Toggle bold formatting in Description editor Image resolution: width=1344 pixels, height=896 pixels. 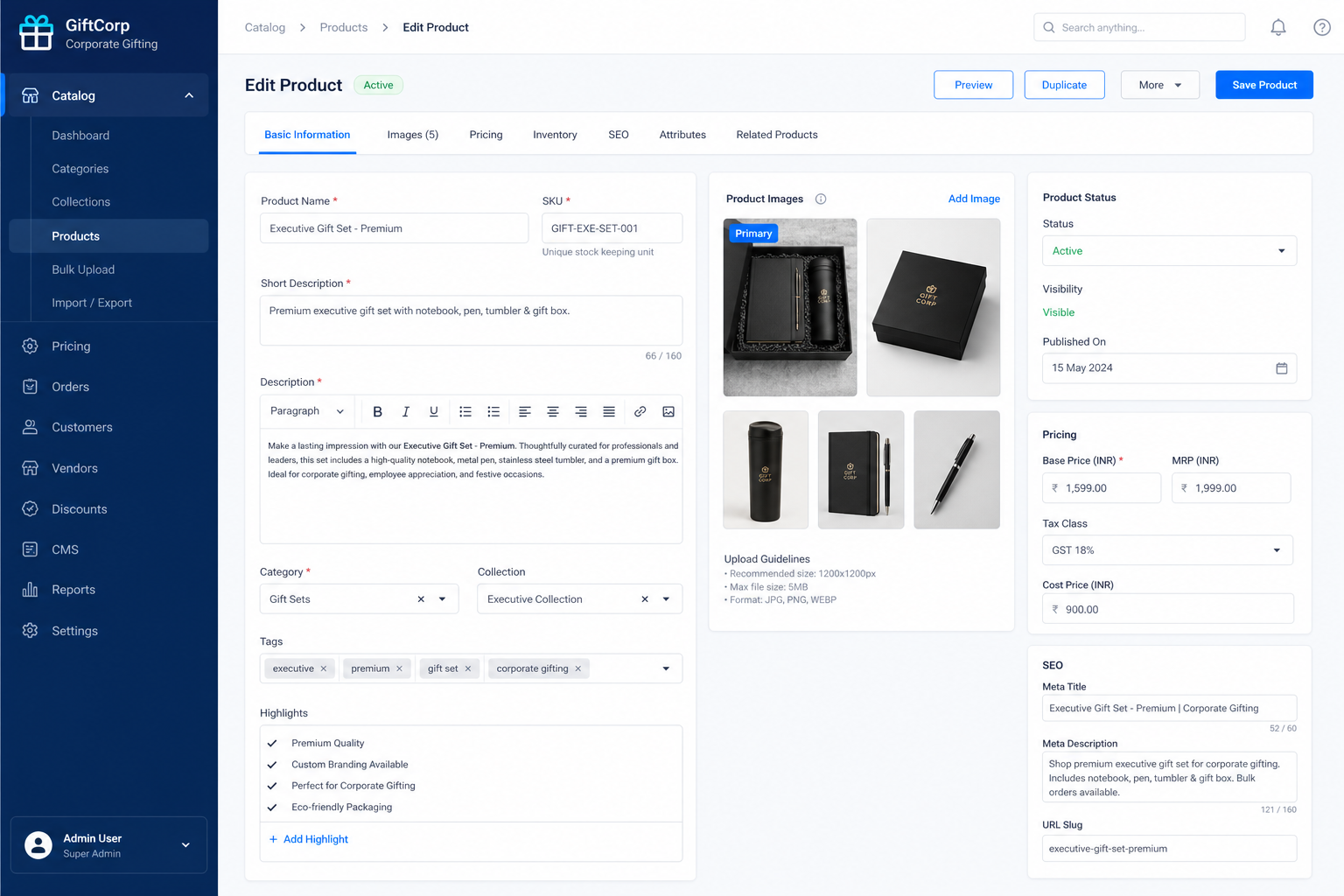(x=377, y=411)
